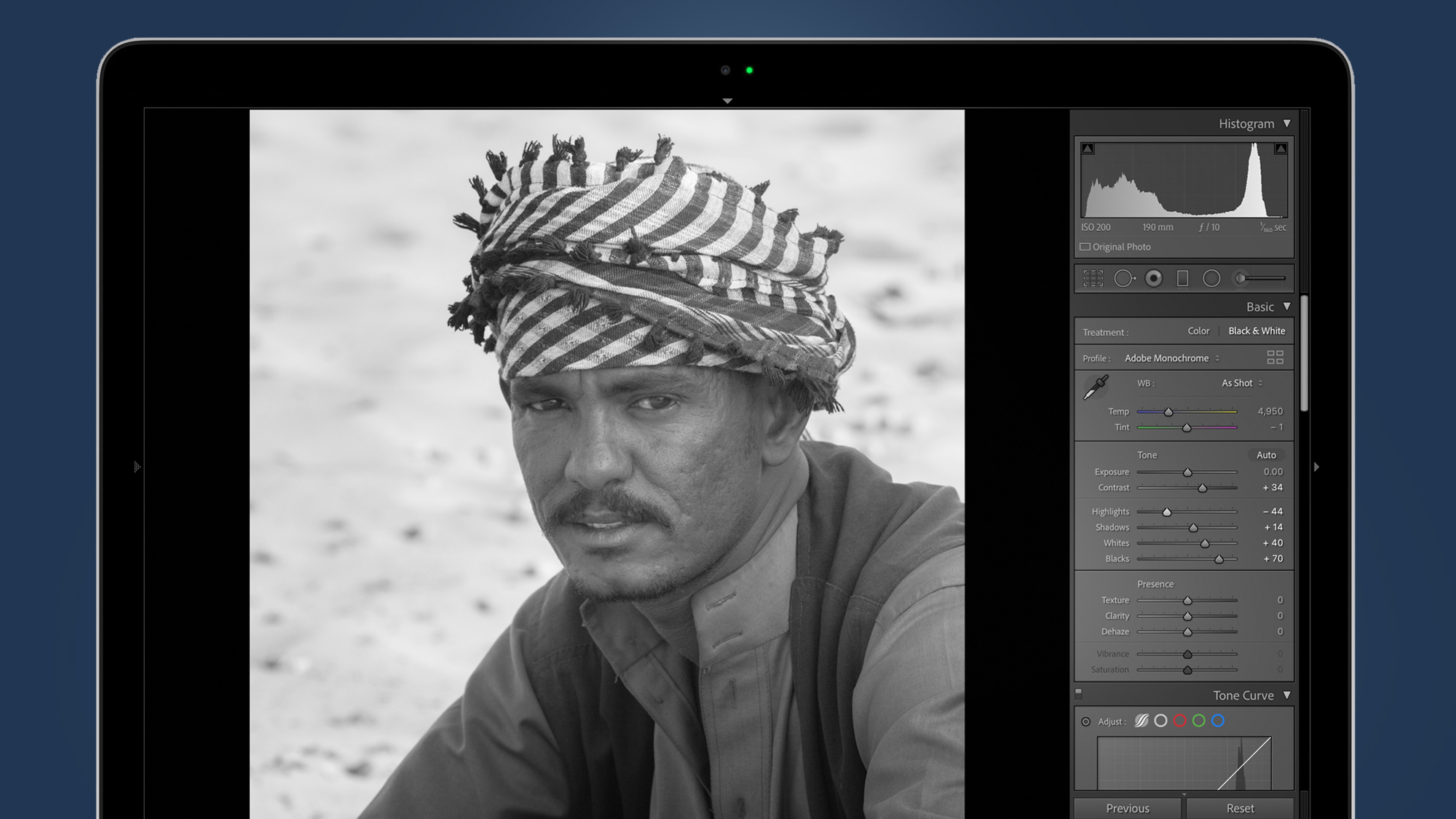Image resolution: width=1456 pixels, height=819 pixels.
Task: Click the Previous button
Action: coord(1128,808)
